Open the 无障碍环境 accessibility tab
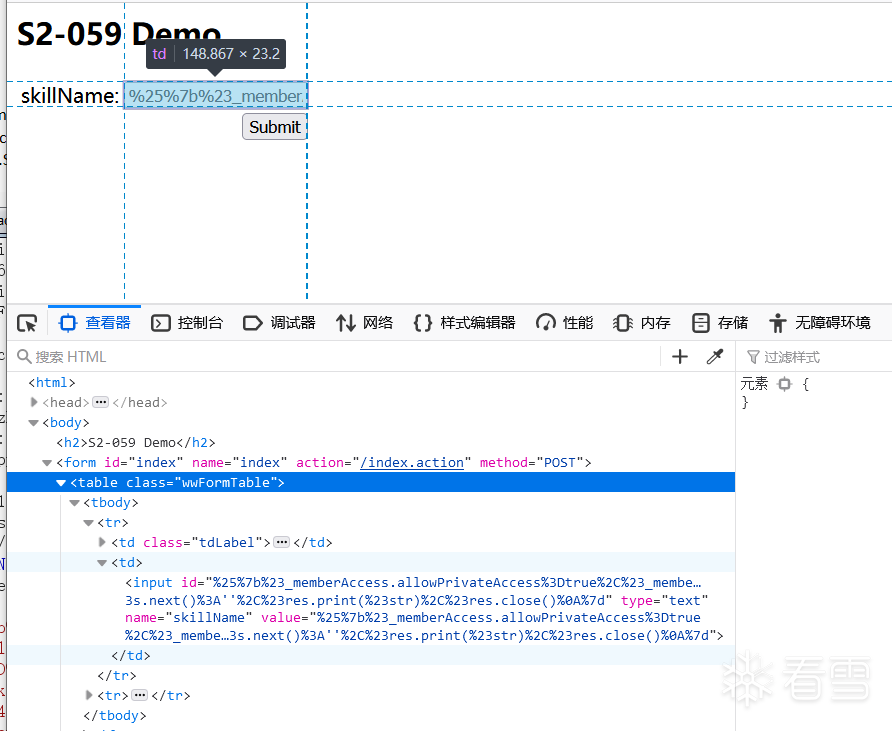Image resolution: width=892 pixels, height=731 pixels. [820, 323]
